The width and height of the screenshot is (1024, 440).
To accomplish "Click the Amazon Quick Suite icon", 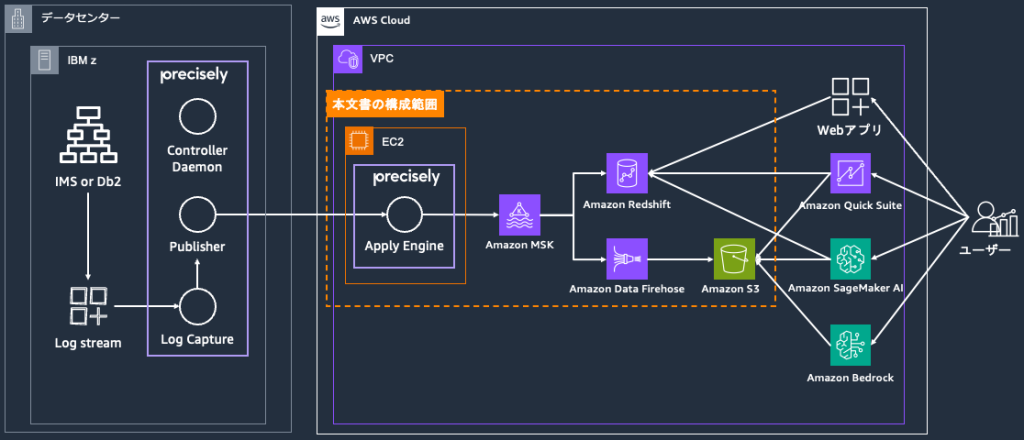I will click(850, 174).
